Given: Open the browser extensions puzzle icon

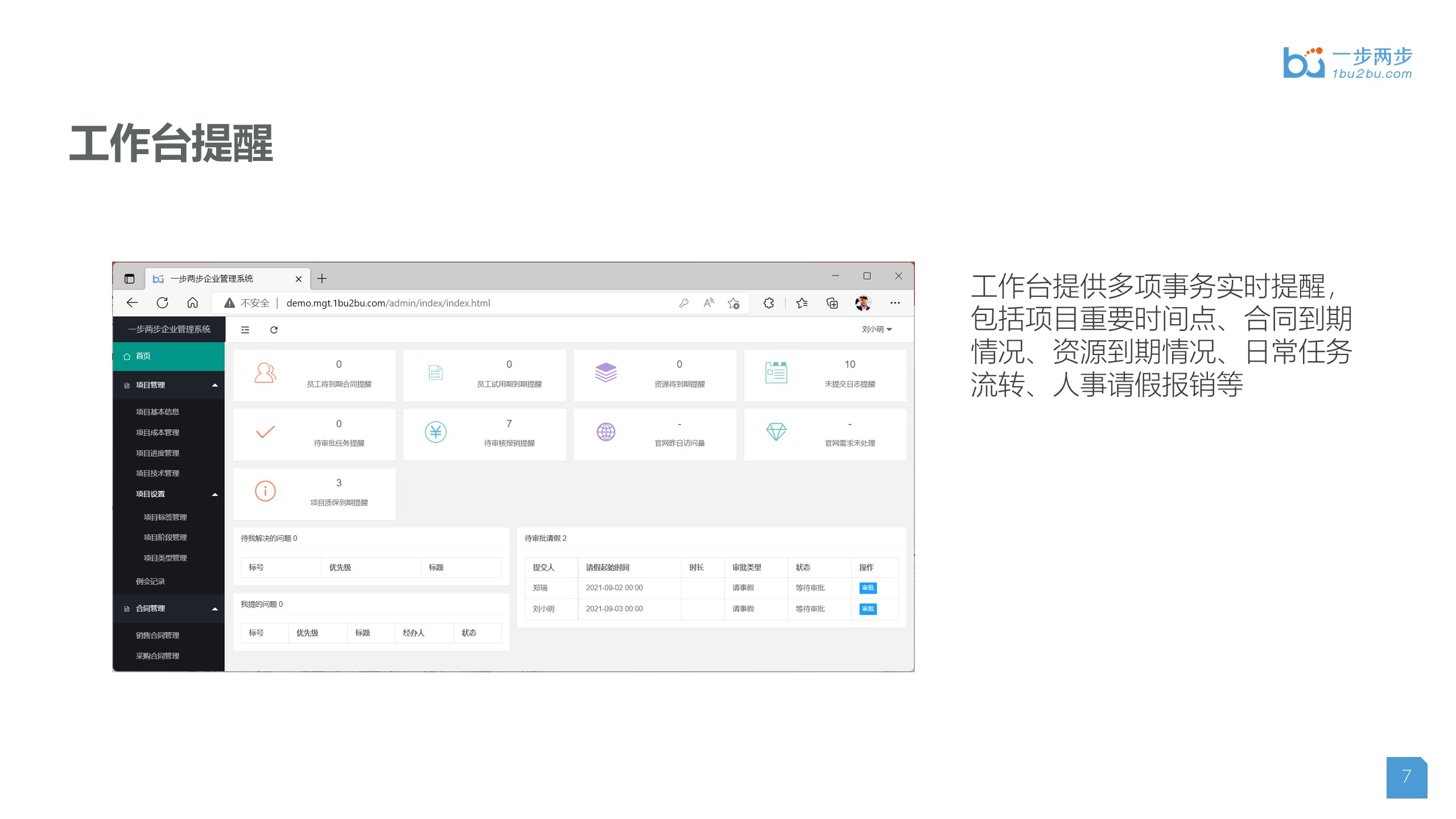Looking at the screenshot, I should [769, 303].
